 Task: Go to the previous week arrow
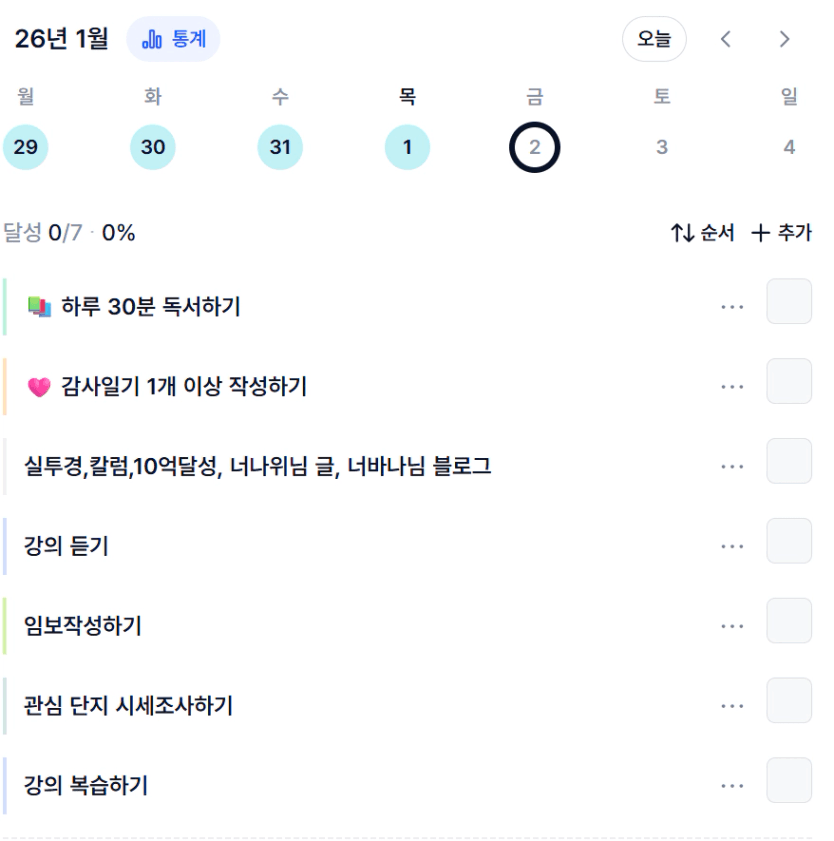point(726,39)
